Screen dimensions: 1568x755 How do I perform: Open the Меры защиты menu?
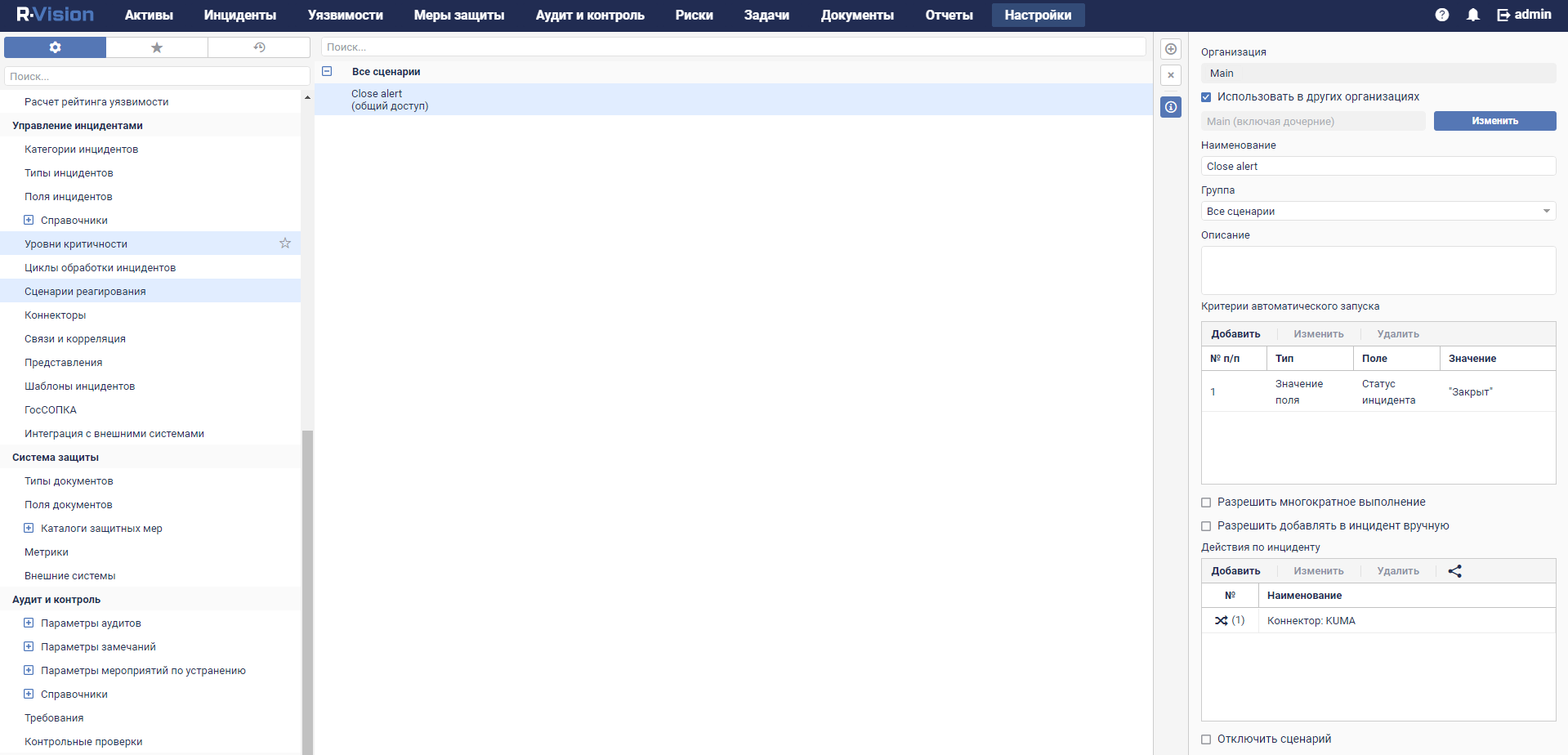click(x=459, y=16)
